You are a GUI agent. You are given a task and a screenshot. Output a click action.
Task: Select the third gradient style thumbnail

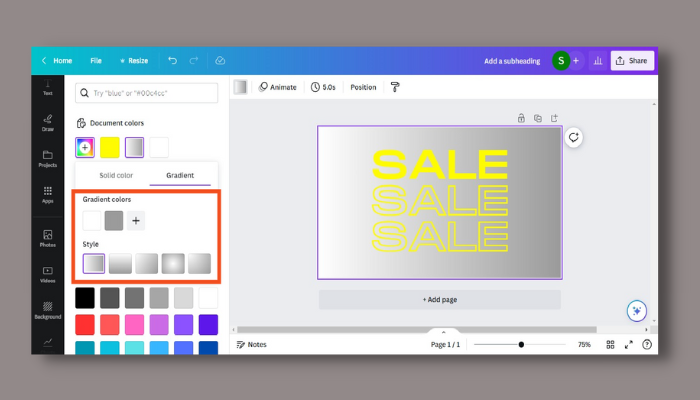tap(146, 263)
